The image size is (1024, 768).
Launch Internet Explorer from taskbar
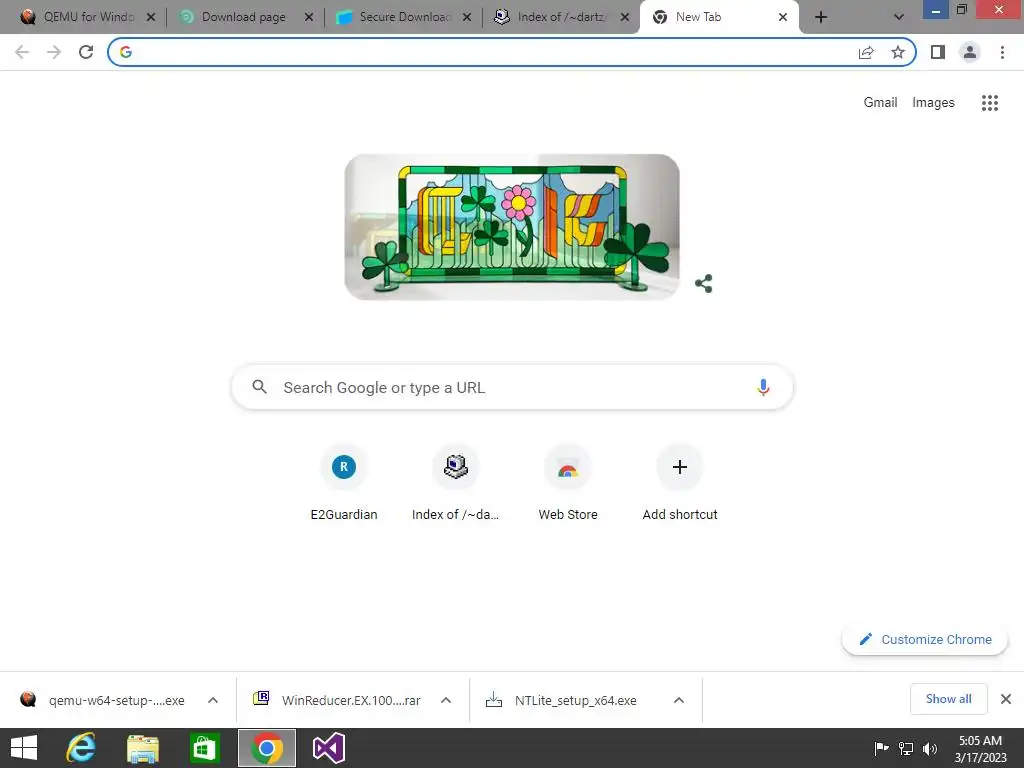81,748
